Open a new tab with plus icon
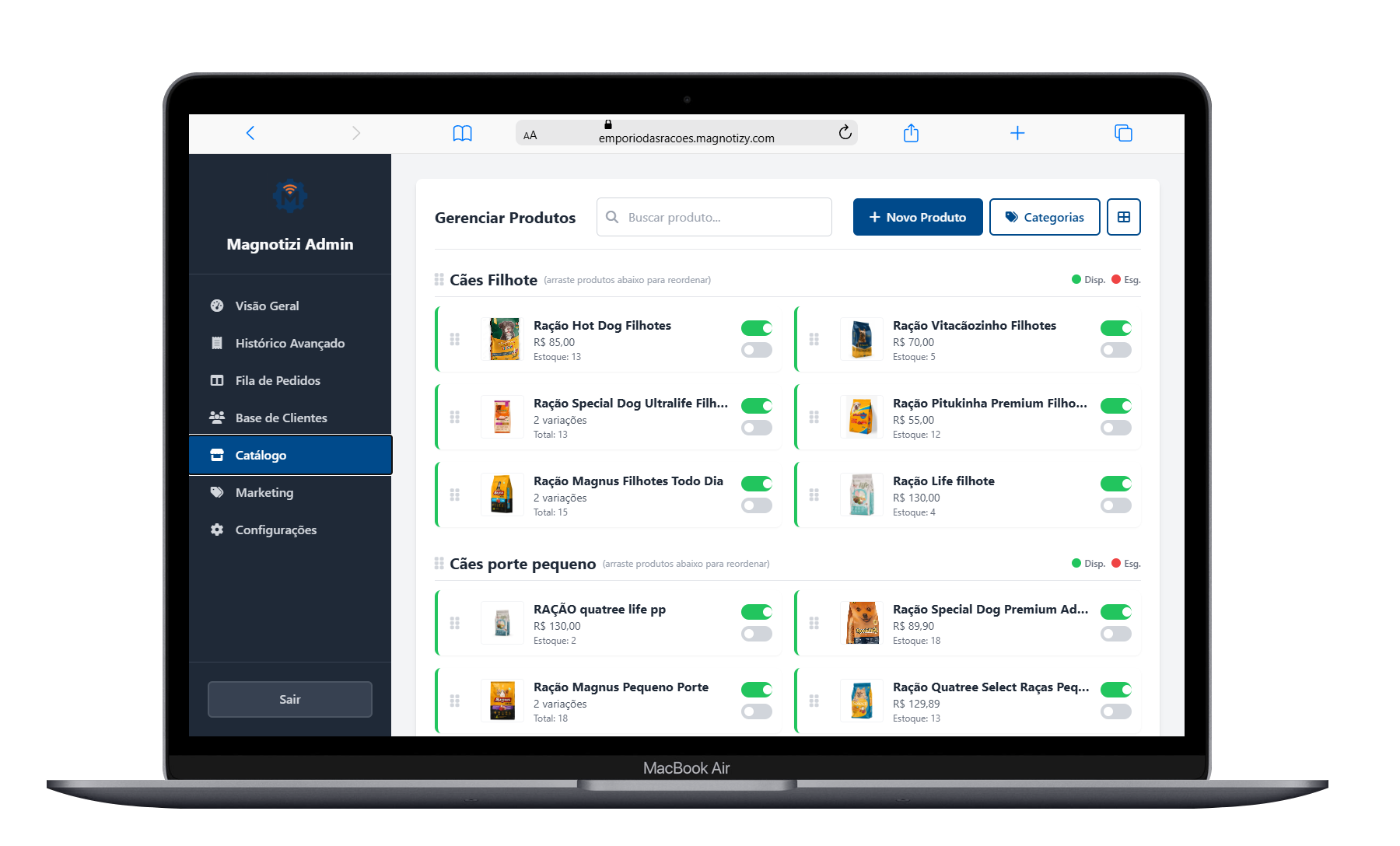The image size is (1400, 846). click(x=1017, y=133)
